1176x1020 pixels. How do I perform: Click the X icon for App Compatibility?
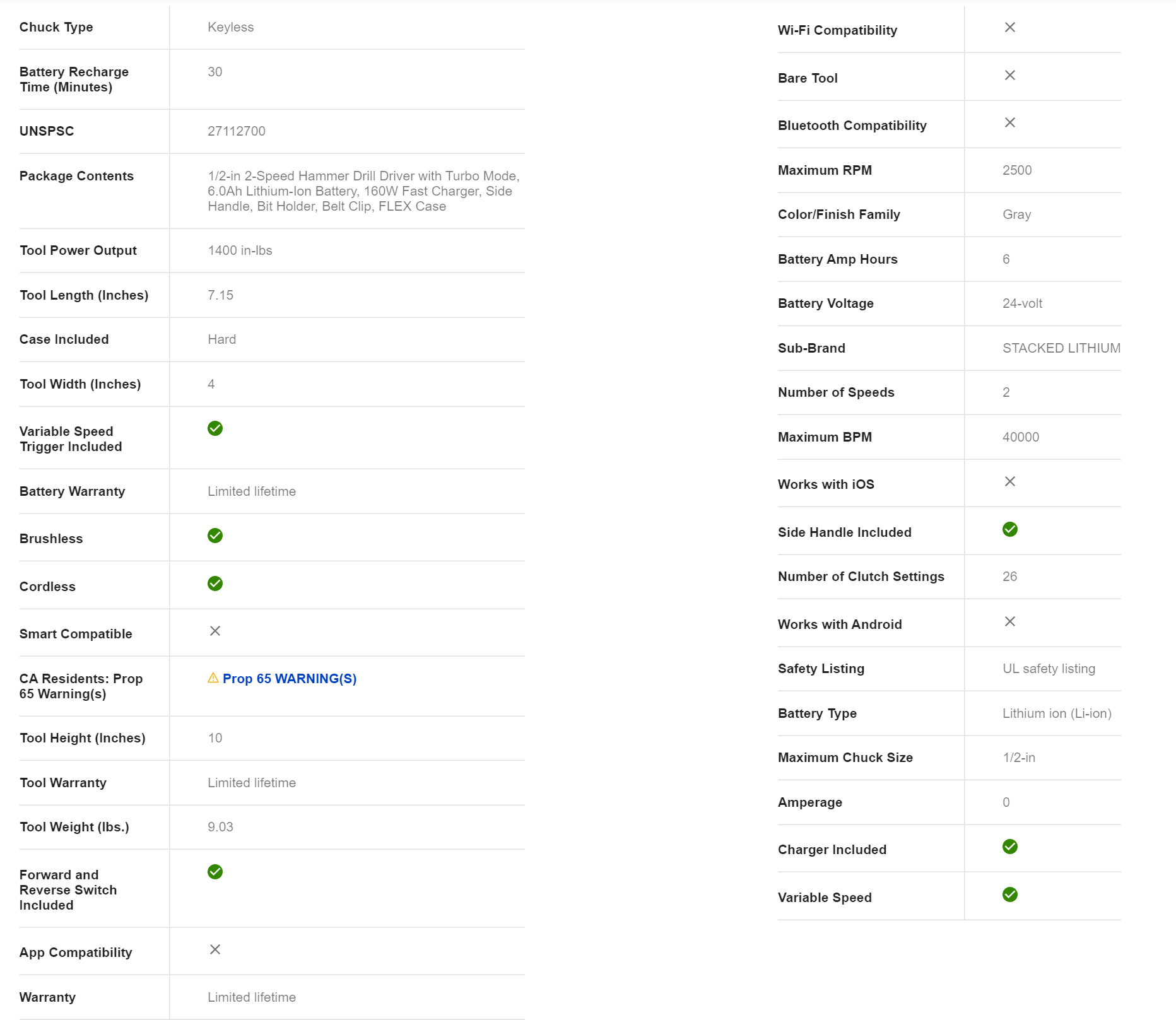pyautogui.click(x=215, y=949)
